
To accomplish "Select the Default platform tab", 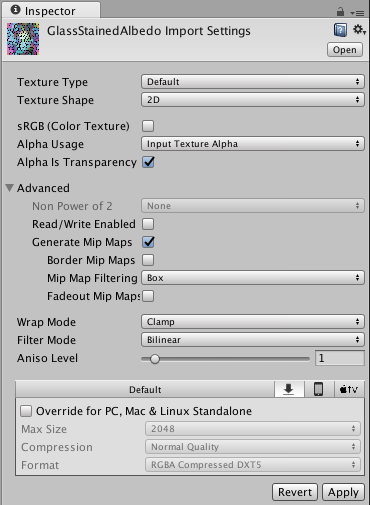I will [145, 389].
